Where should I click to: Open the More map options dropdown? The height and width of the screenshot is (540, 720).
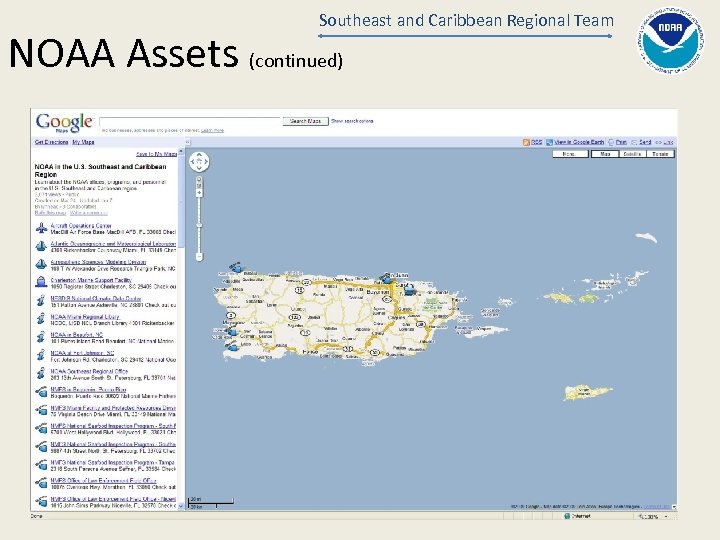[570, 154]
